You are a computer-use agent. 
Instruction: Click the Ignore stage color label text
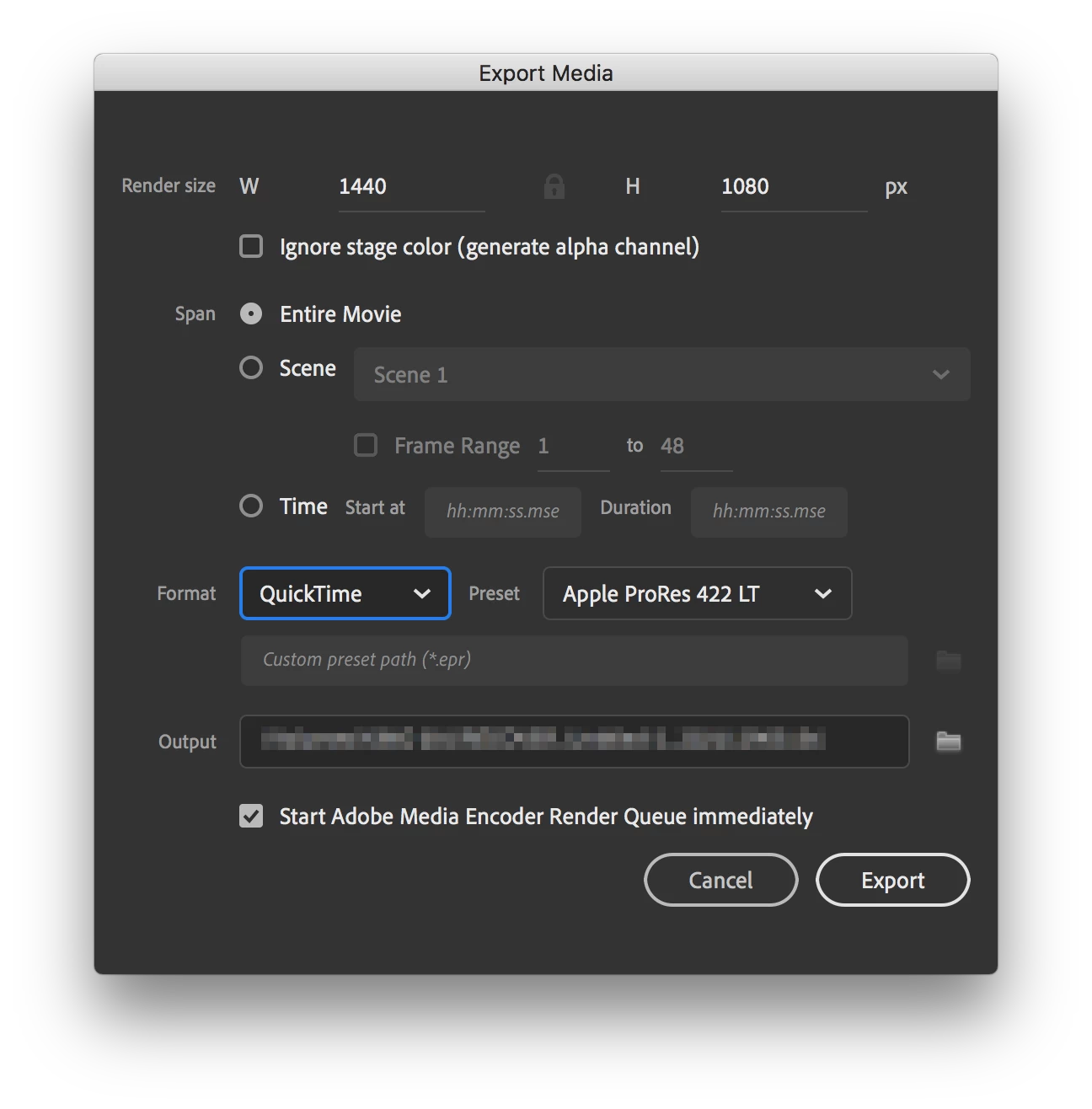point(490,248)
